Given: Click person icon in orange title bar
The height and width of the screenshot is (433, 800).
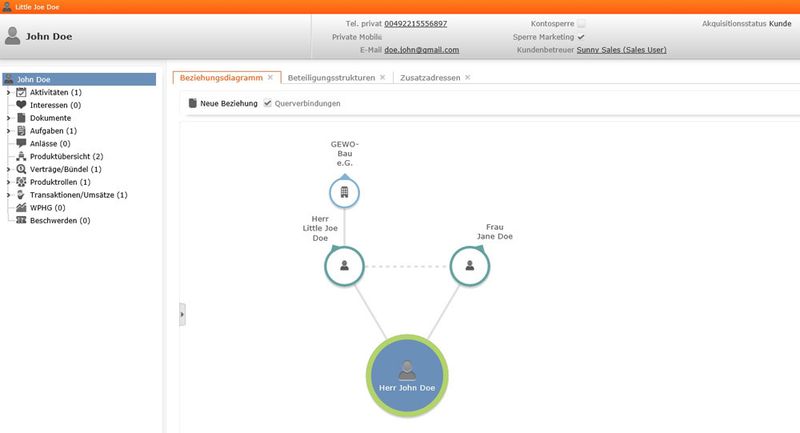Looking at the screenshot, I should [7, 7].
